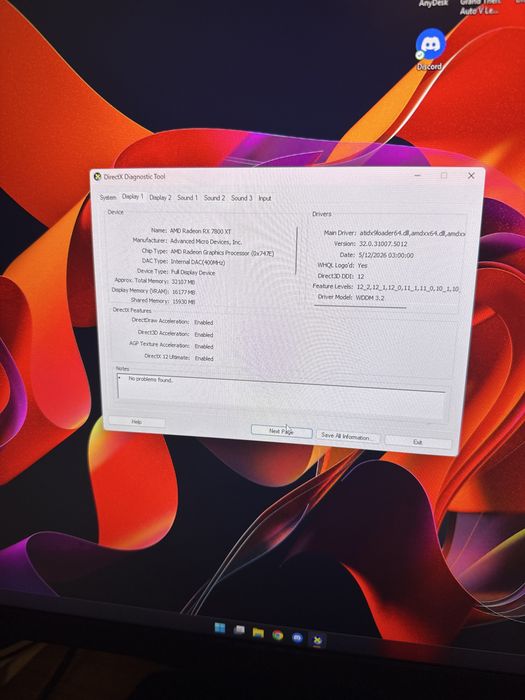Open Task View on the taskbar
This screenshot has width=525, height=700.
point(240,630)
